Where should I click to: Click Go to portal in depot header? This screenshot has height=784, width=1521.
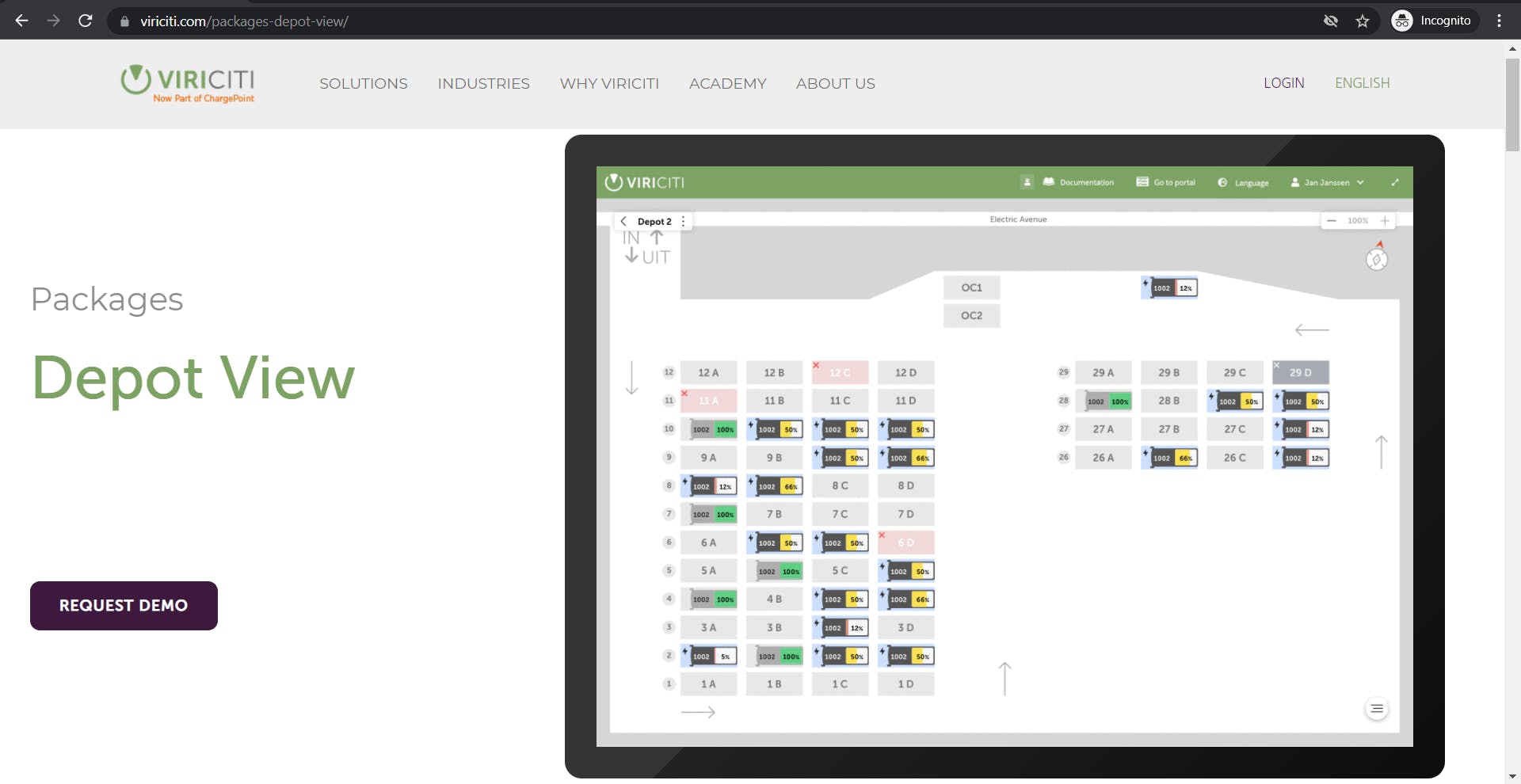click(1166, 182)
